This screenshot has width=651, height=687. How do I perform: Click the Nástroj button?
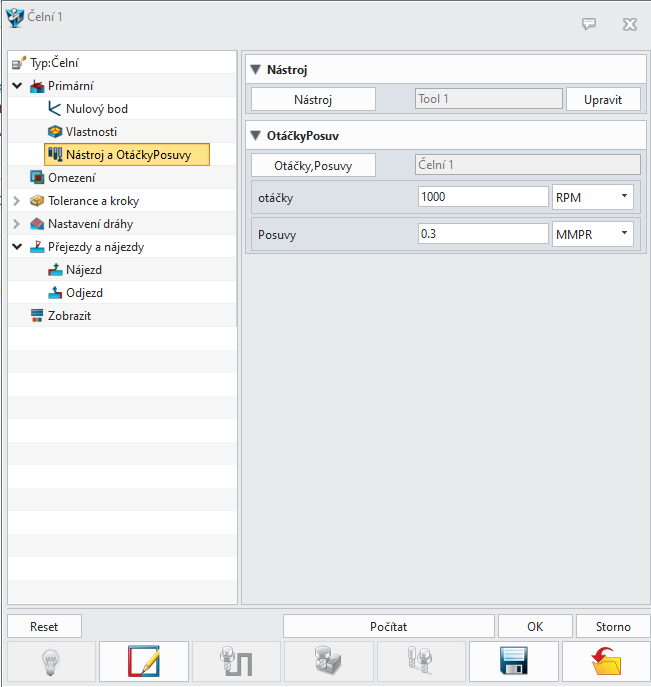313,99
